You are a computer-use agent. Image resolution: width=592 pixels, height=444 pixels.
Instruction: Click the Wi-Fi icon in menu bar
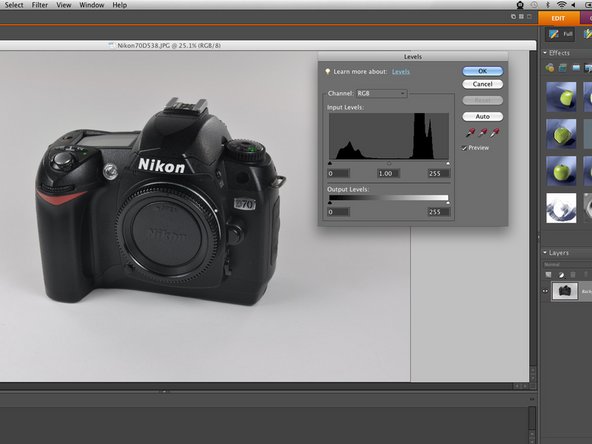click(561, 5)
